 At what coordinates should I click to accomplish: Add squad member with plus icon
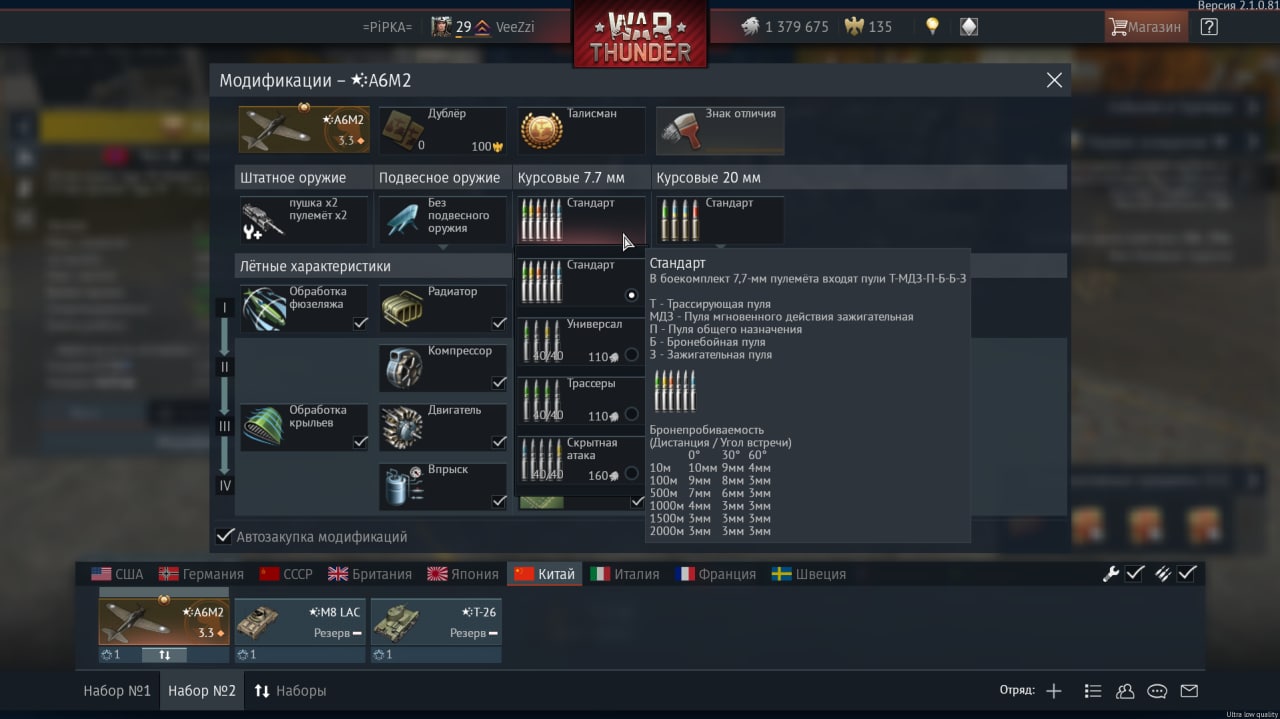[x=1054, y=691]
